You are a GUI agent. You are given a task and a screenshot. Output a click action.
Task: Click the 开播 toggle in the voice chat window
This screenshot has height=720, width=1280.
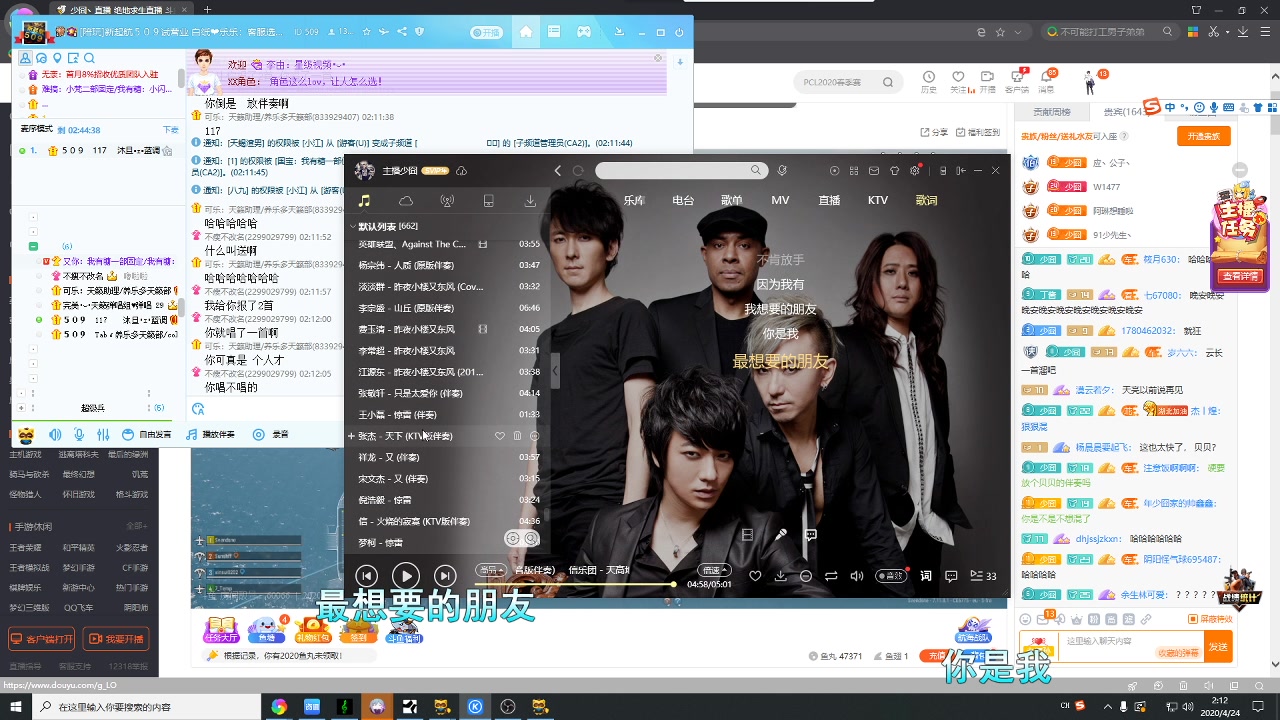pos(485,32)
